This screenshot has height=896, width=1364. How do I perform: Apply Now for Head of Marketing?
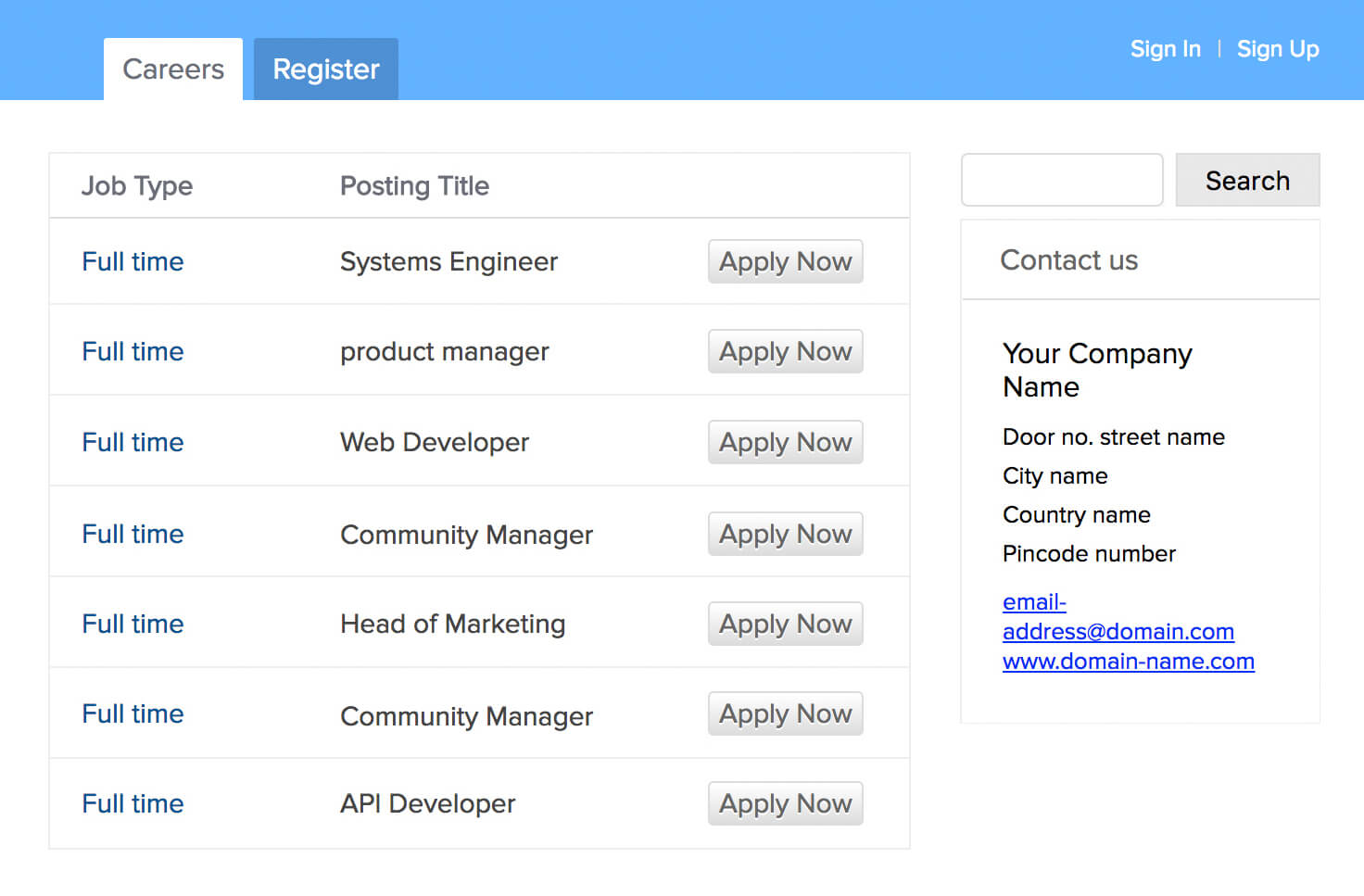click(785, 624)
